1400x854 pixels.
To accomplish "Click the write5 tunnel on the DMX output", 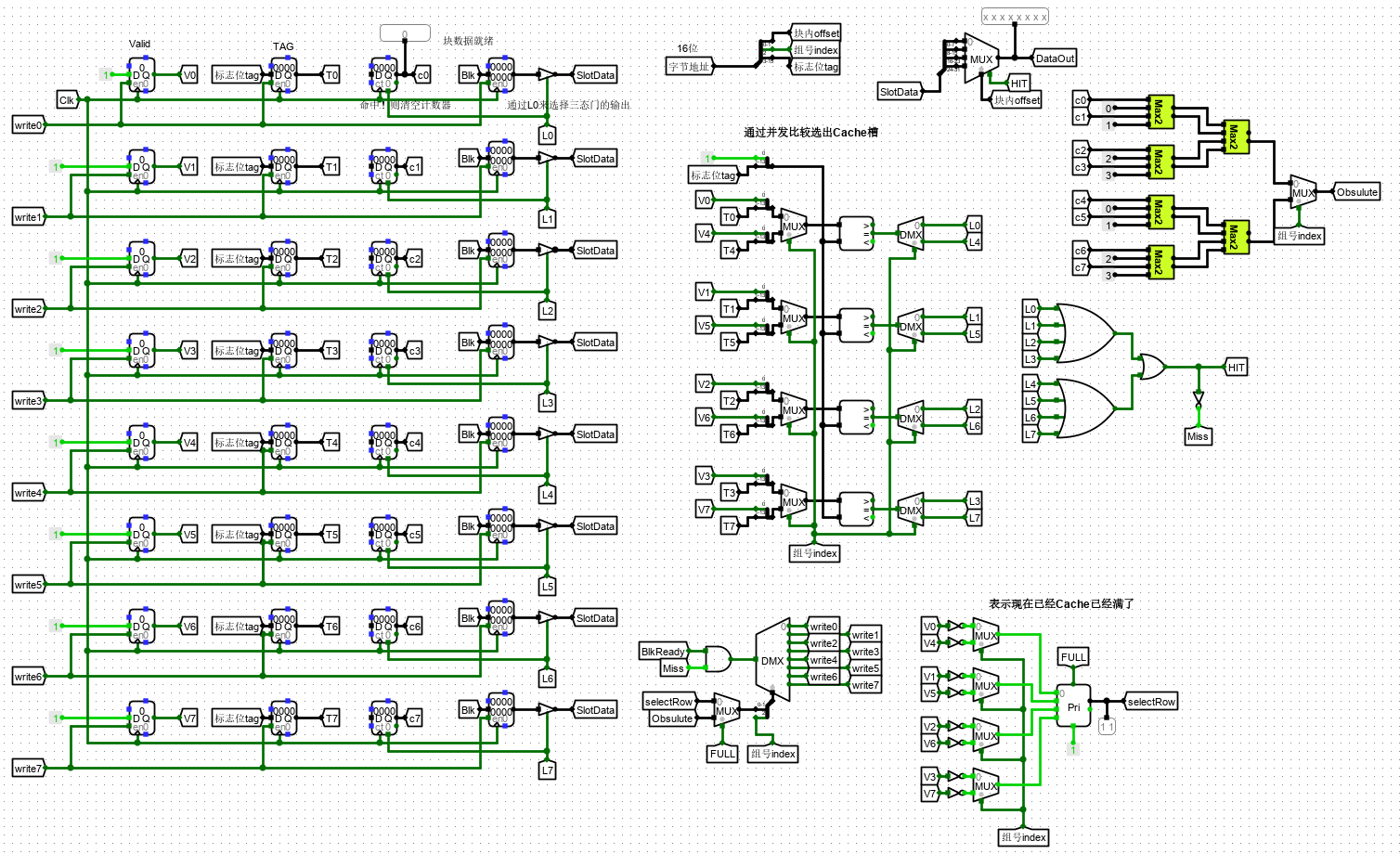I will point(864,668).
